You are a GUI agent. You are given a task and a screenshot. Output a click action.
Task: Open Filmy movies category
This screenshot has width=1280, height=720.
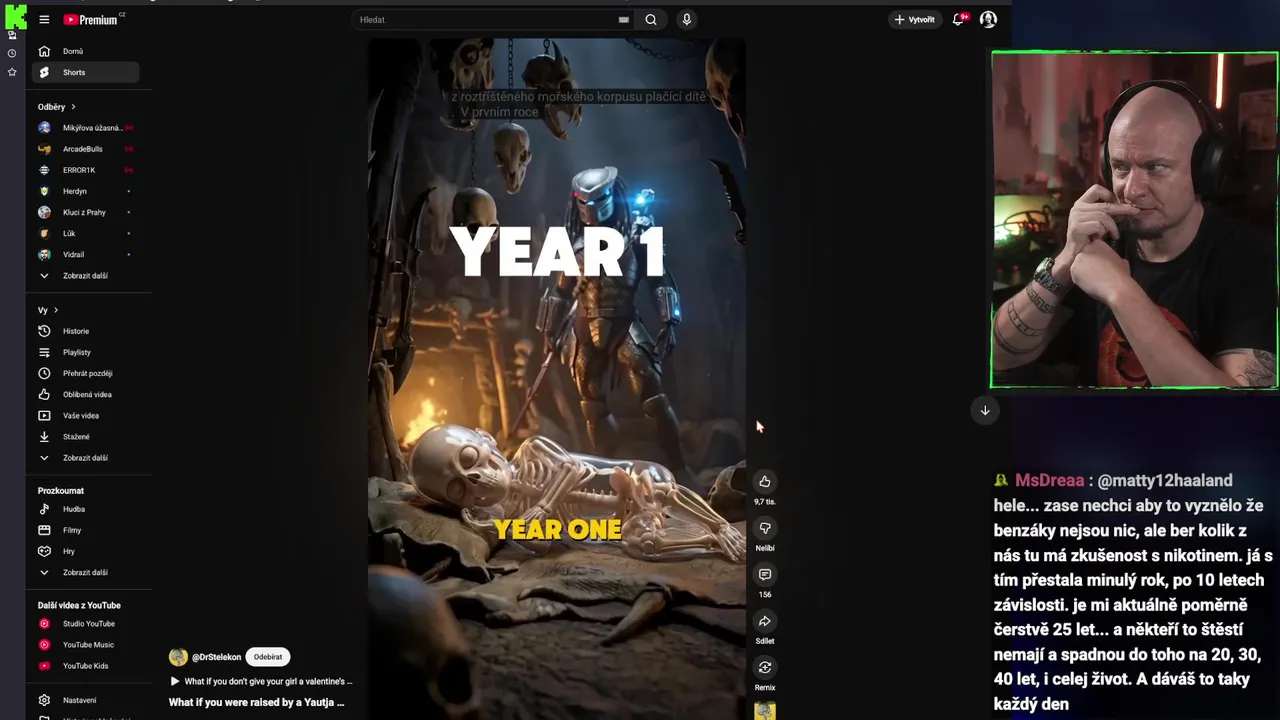pyautogui.click(x=85, y=530)
